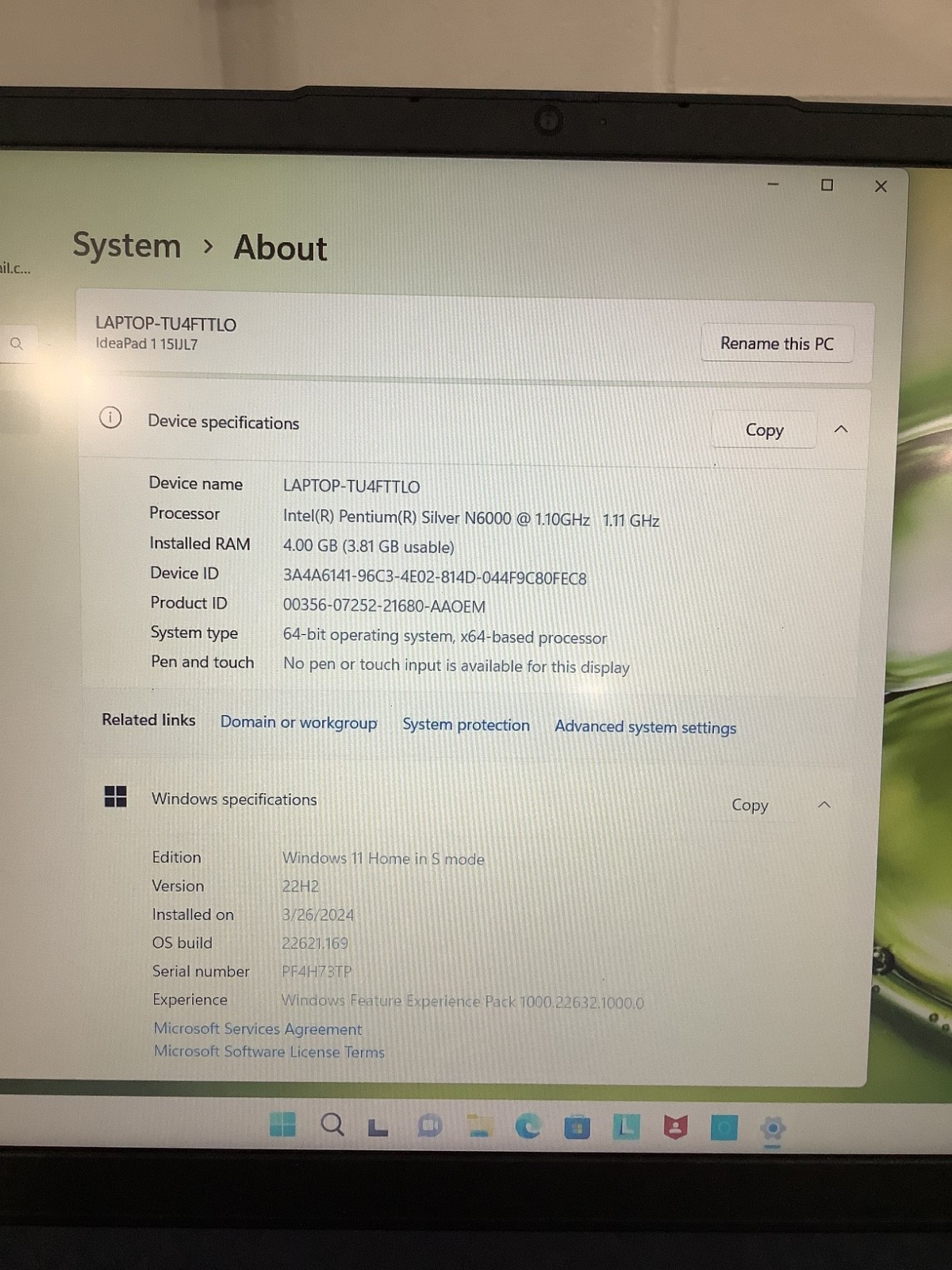Maximize the Settings window

[x=827, y=185]
